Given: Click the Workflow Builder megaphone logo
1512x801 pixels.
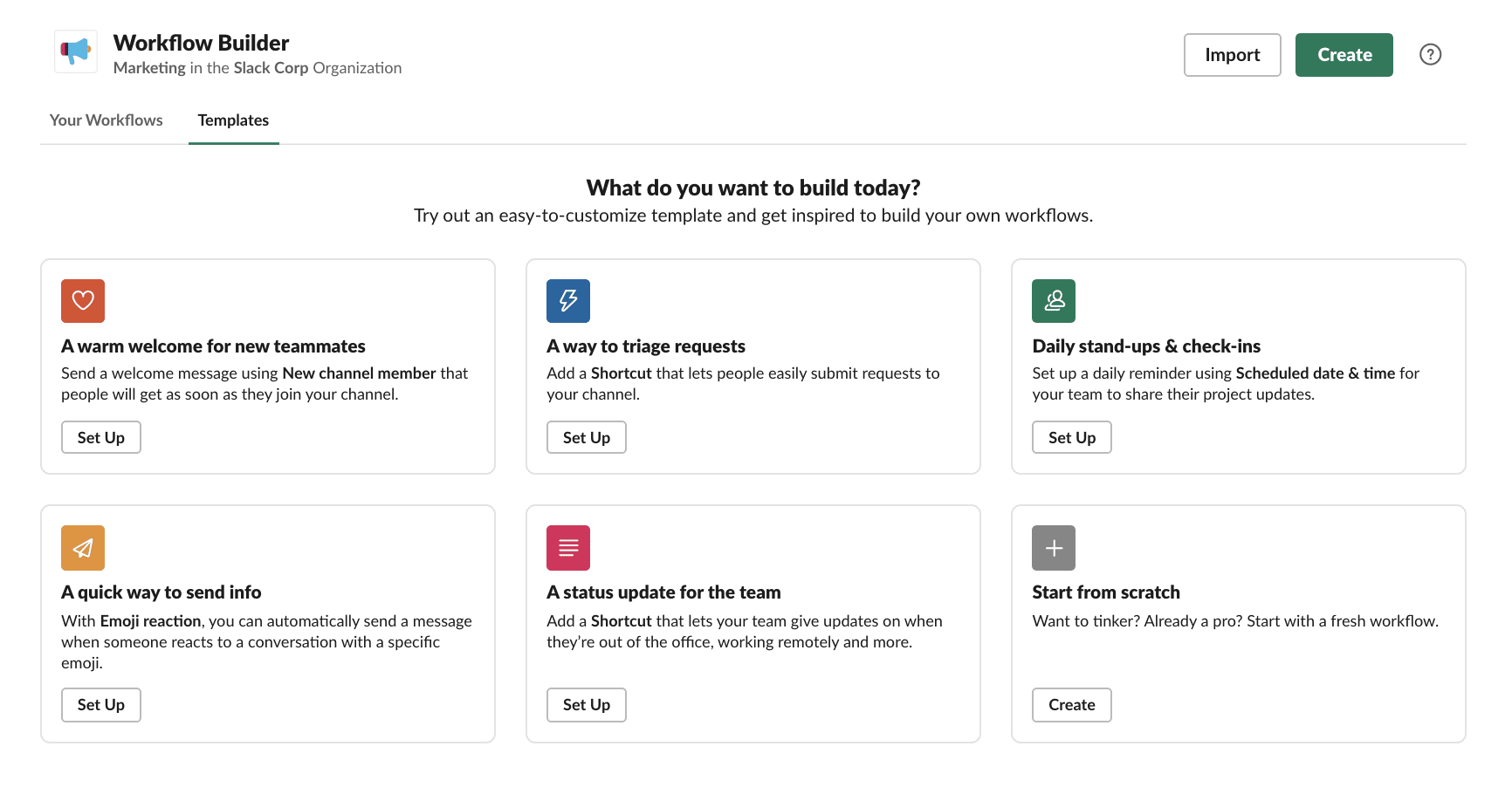Looking at the screenshot, I should 75,51.
